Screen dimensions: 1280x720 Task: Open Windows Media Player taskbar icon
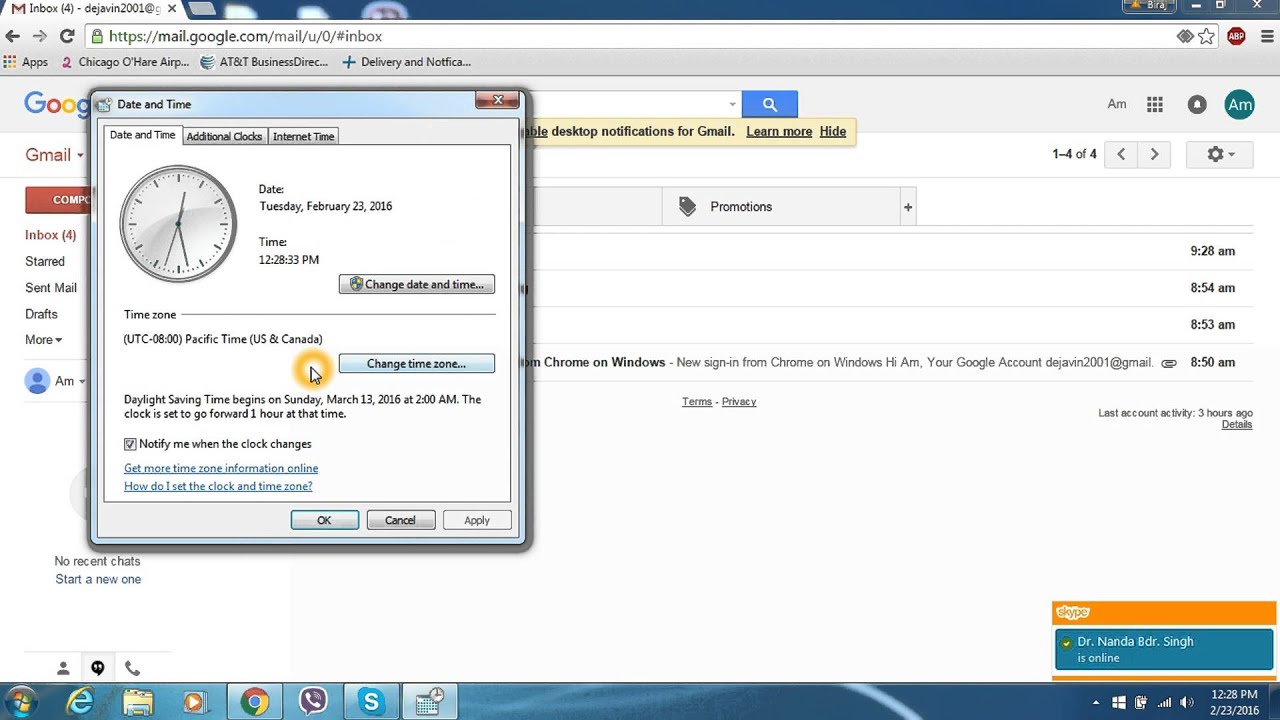click(195, 702)
